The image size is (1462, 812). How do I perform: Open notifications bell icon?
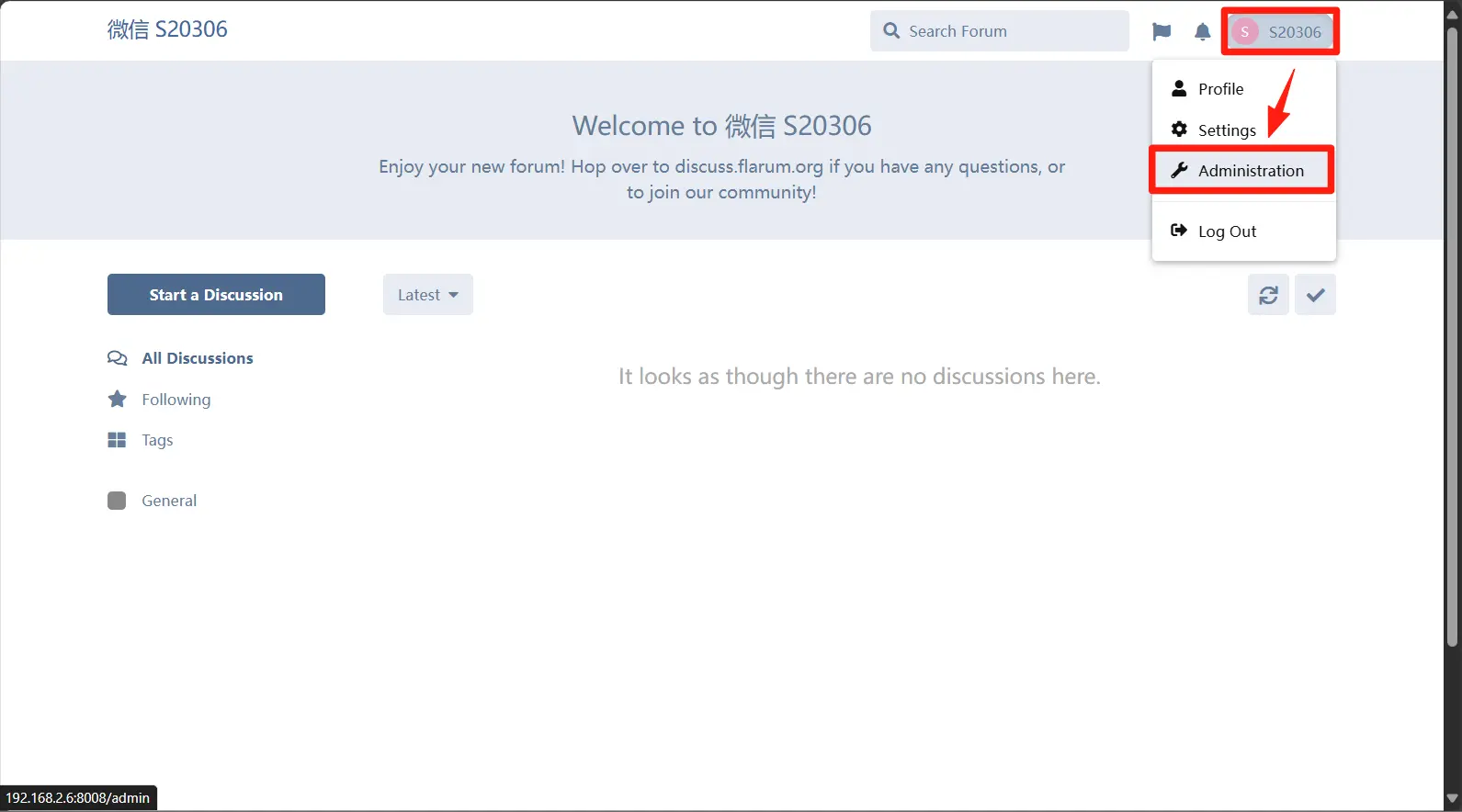pos(1202,32)
